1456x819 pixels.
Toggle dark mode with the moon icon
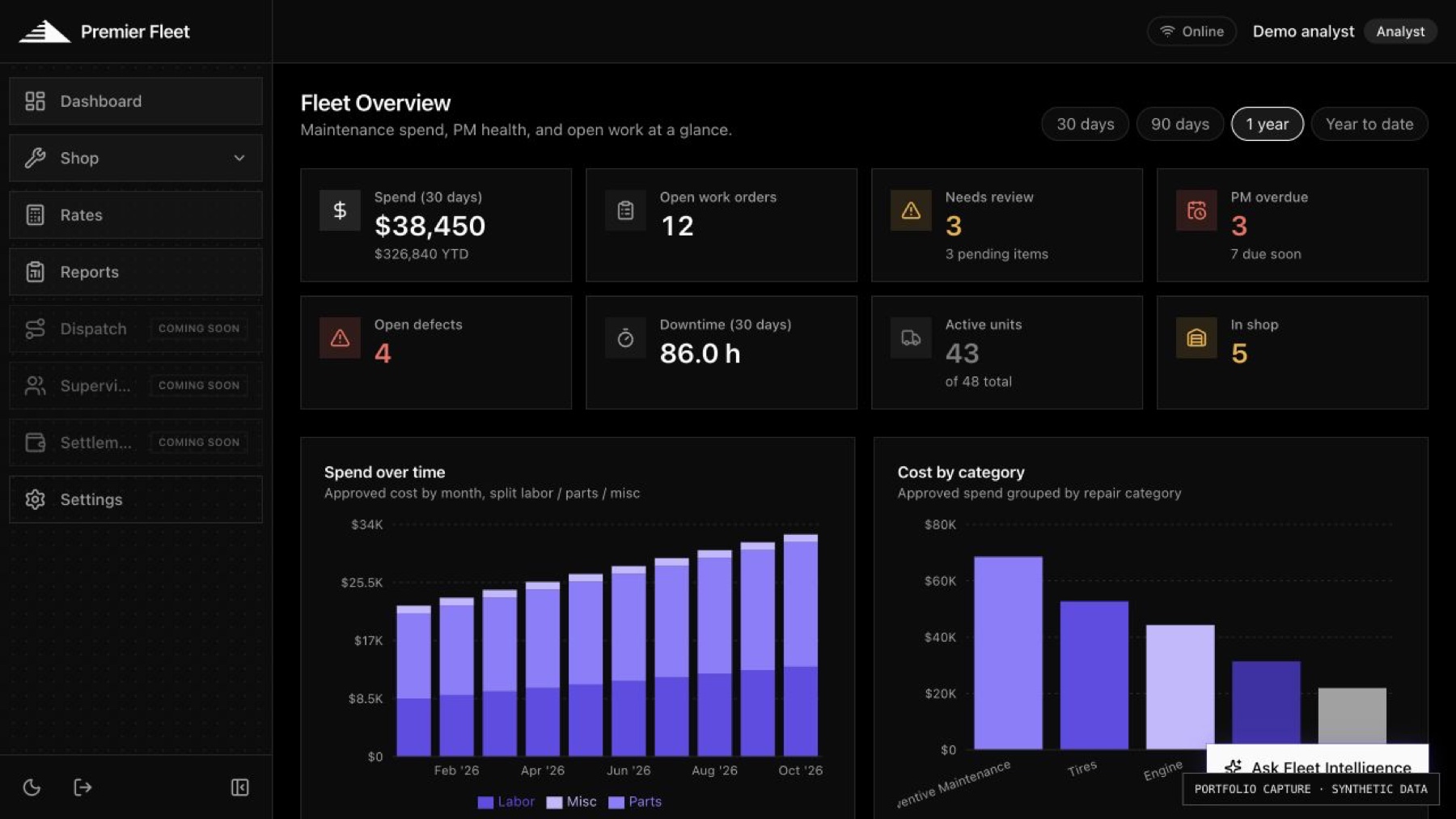click(32, 787)
